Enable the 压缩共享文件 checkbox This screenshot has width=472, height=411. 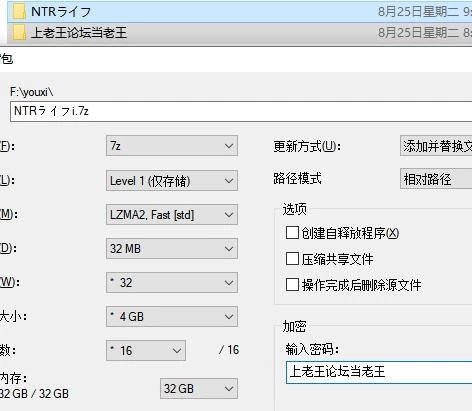pyautogui.click(x=292, y=259)
